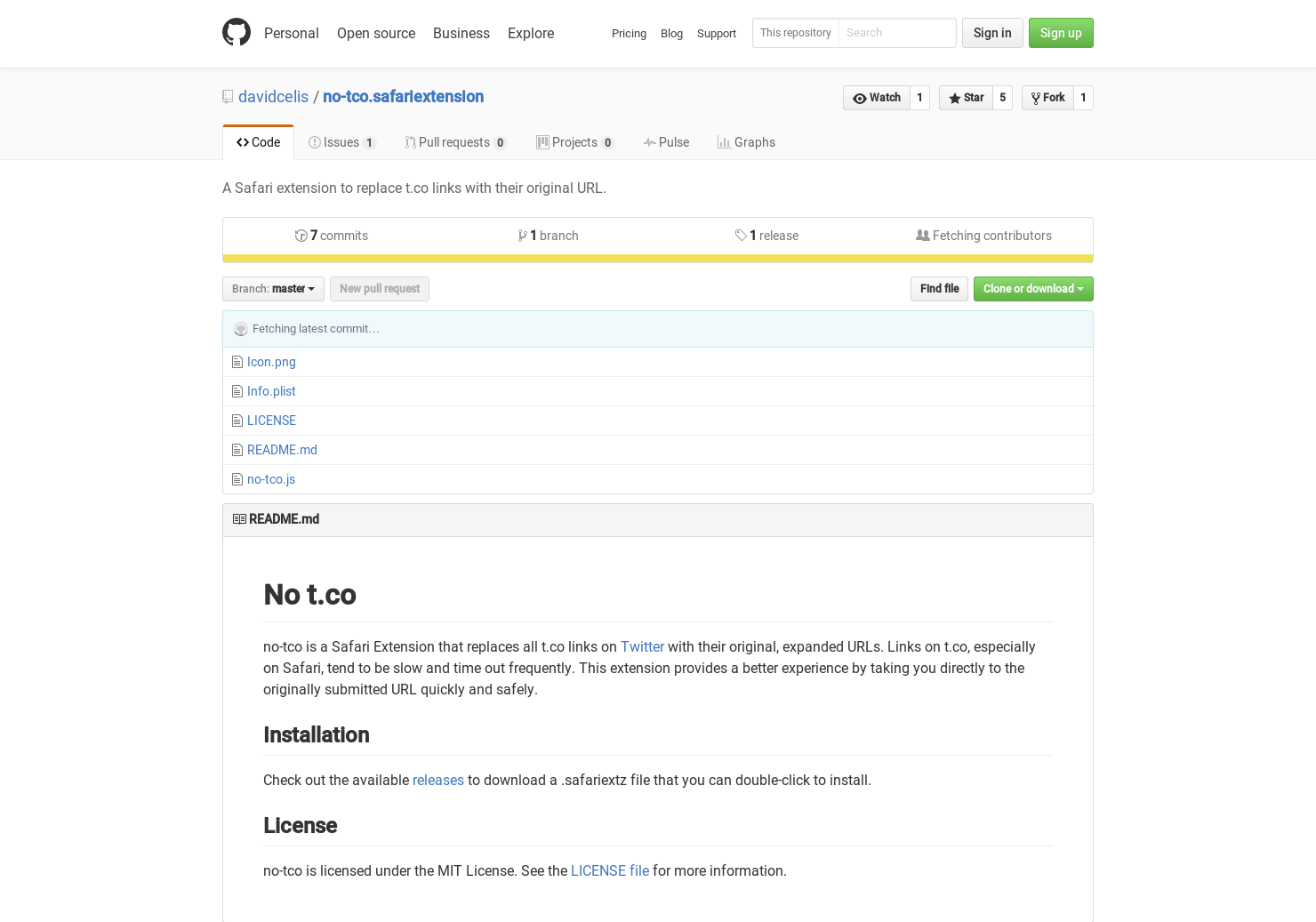View the 1 release link
Viewport: 1316px width, 922px height.
click(766, 236)
